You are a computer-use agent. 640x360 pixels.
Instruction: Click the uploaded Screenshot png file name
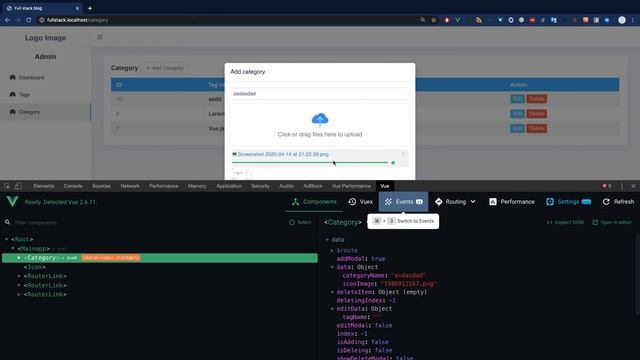tap(283, 154)
